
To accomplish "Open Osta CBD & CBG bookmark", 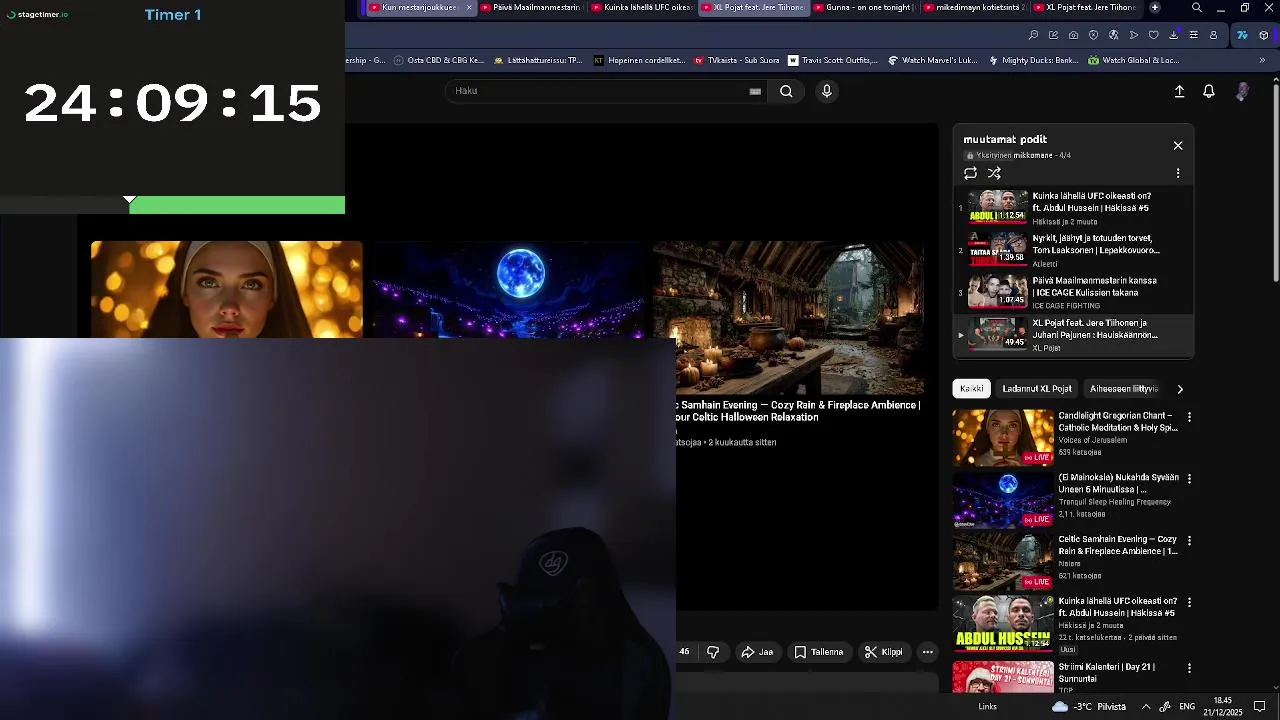I will (x=439, y=60).
